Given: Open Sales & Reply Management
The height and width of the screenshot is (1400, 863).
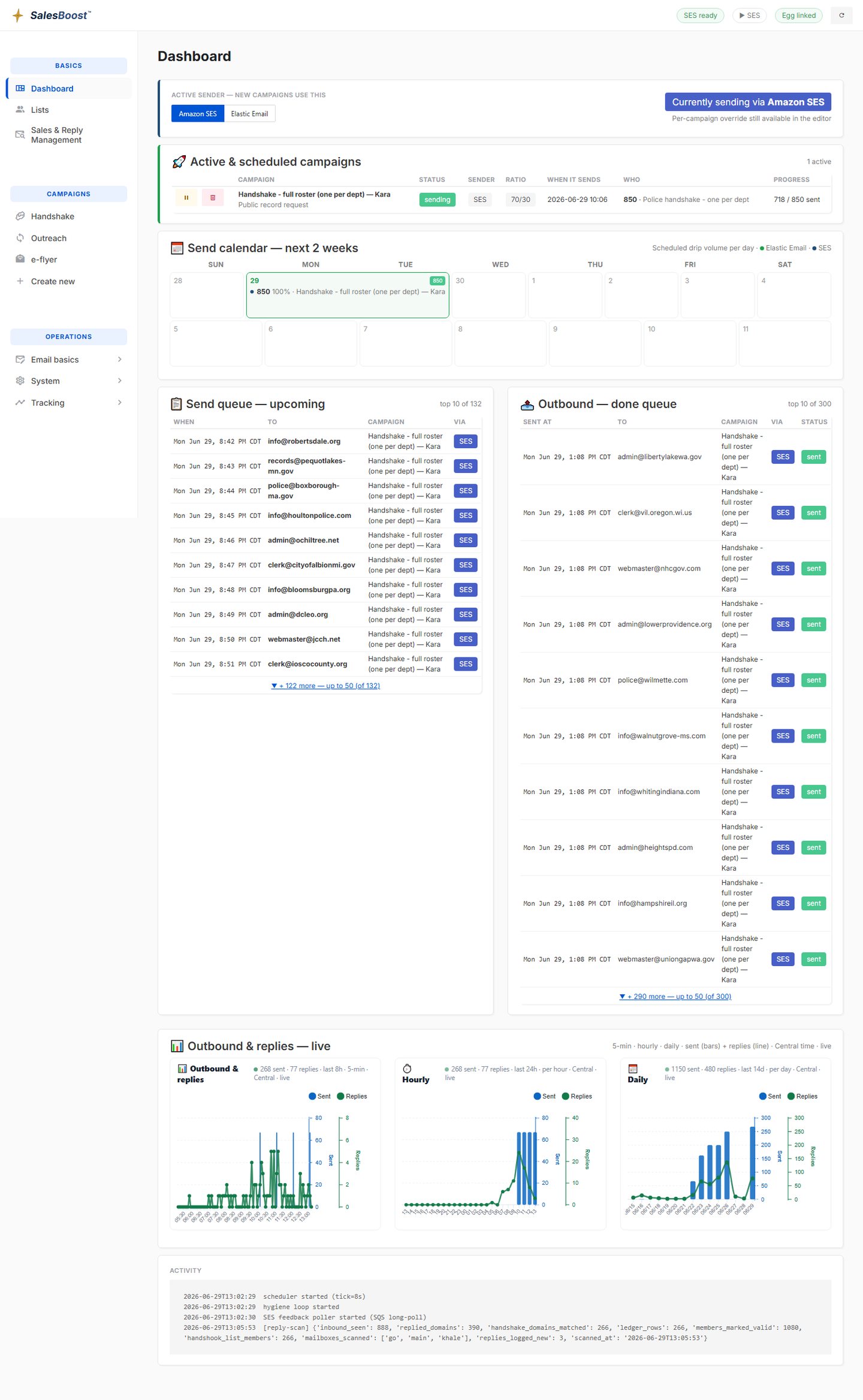Looking at the screenshot, I should pyautogui.click(x=70, y=135).
